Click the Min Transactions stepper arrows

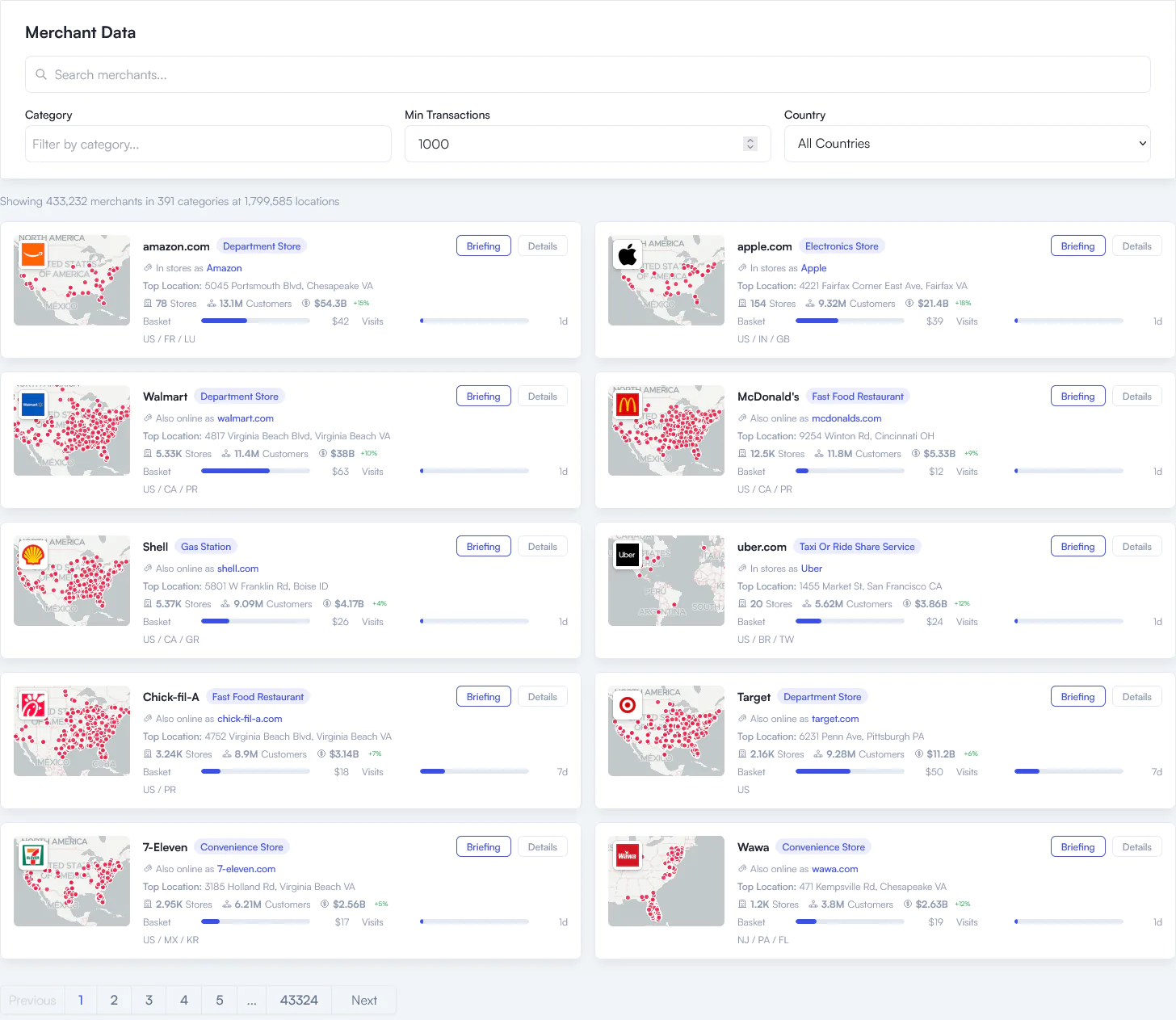tap(750, 144)
